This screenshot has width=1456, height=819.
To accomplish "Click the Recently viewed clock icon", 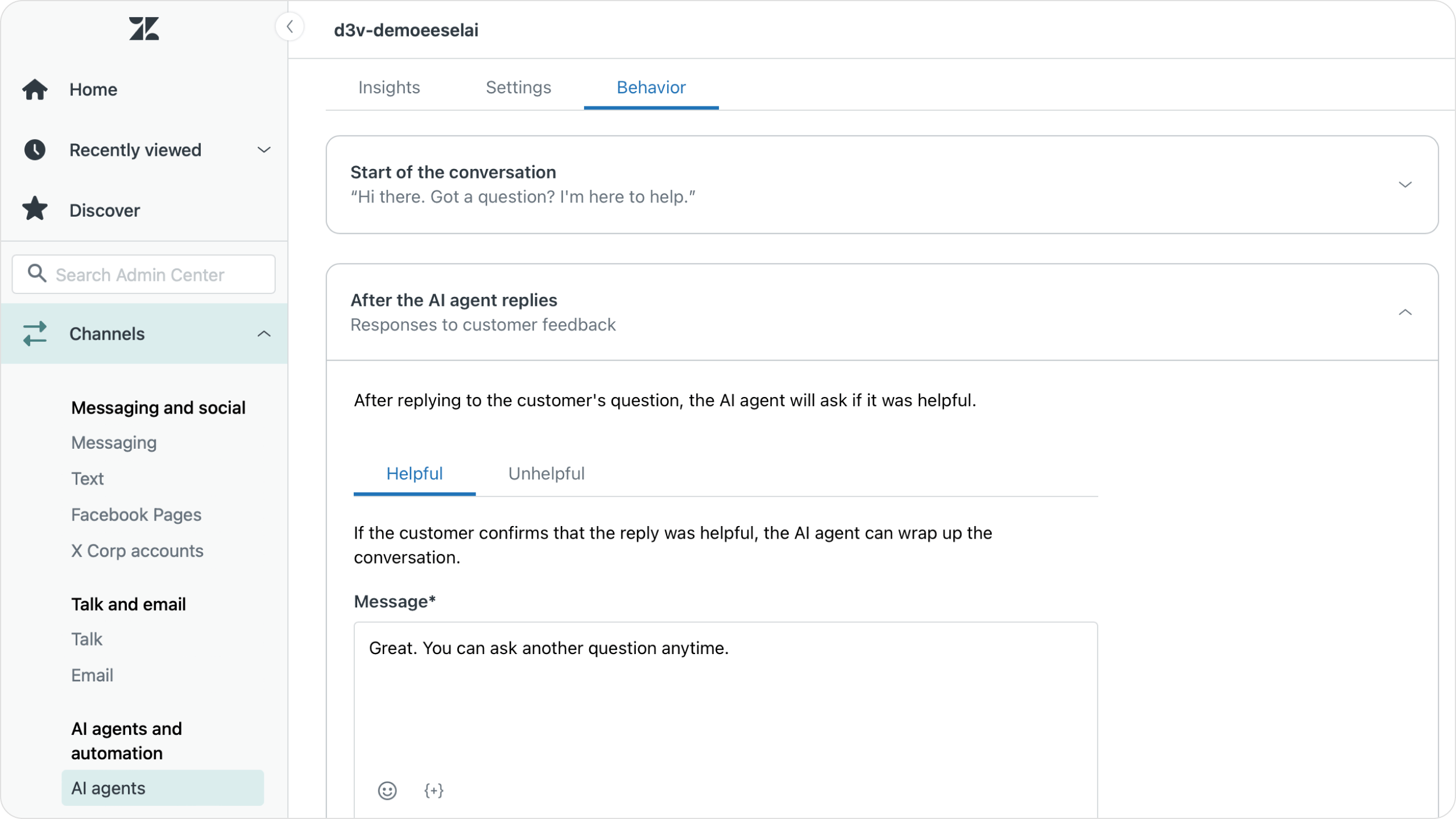I will coord(35,150).
